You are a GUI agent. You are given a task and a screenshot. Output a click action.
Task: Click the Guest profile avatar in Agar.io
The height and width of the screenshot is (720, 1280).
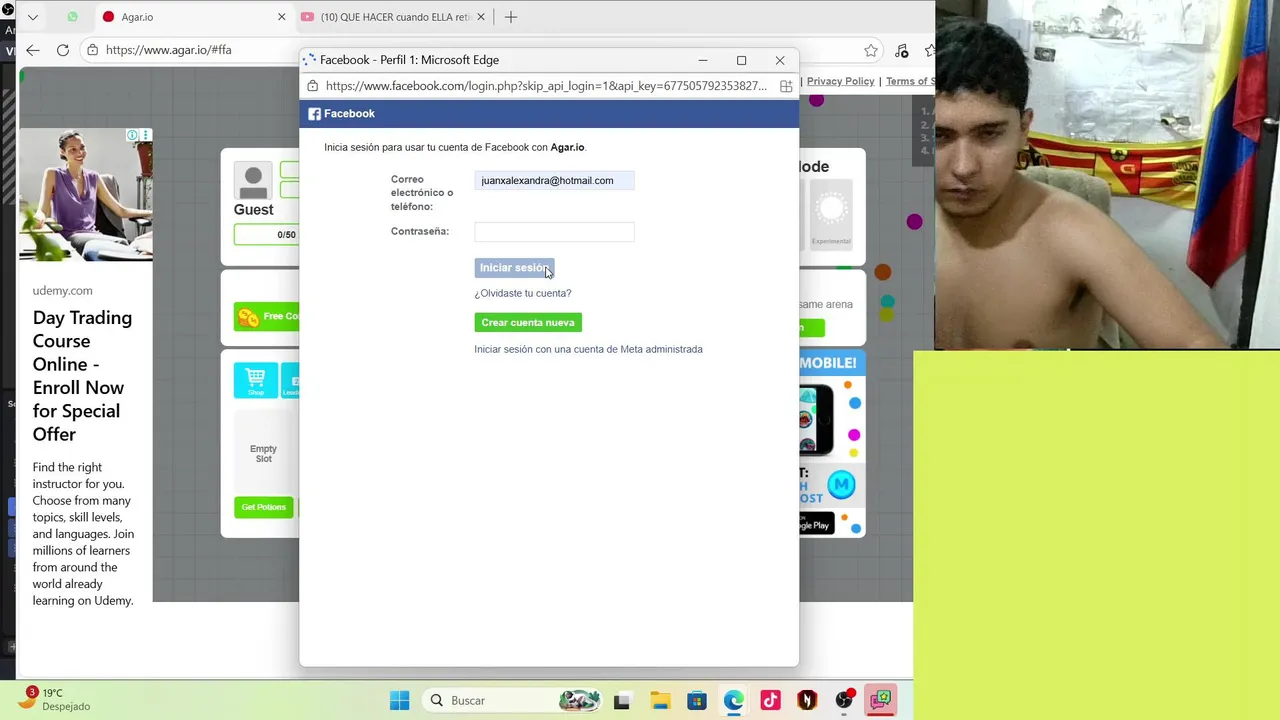253,181
